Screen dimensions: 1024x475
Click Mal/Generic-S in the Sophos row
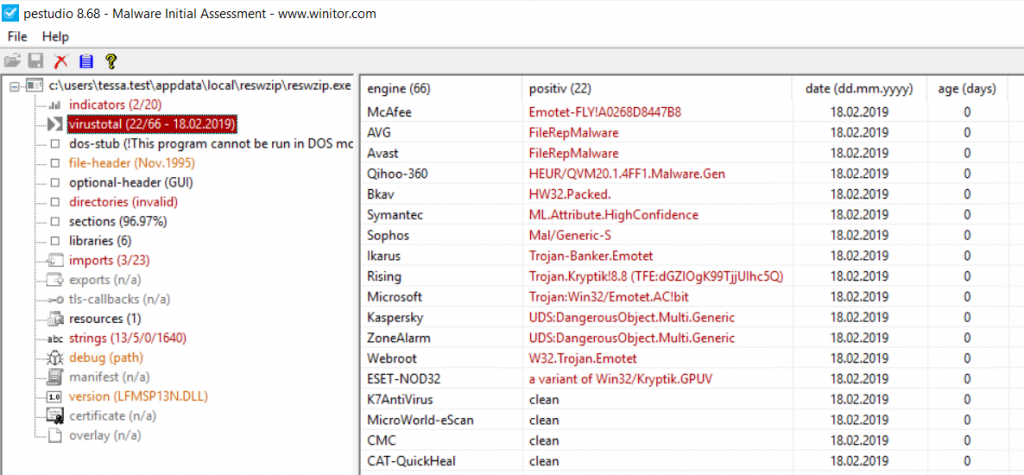(569, 235)
